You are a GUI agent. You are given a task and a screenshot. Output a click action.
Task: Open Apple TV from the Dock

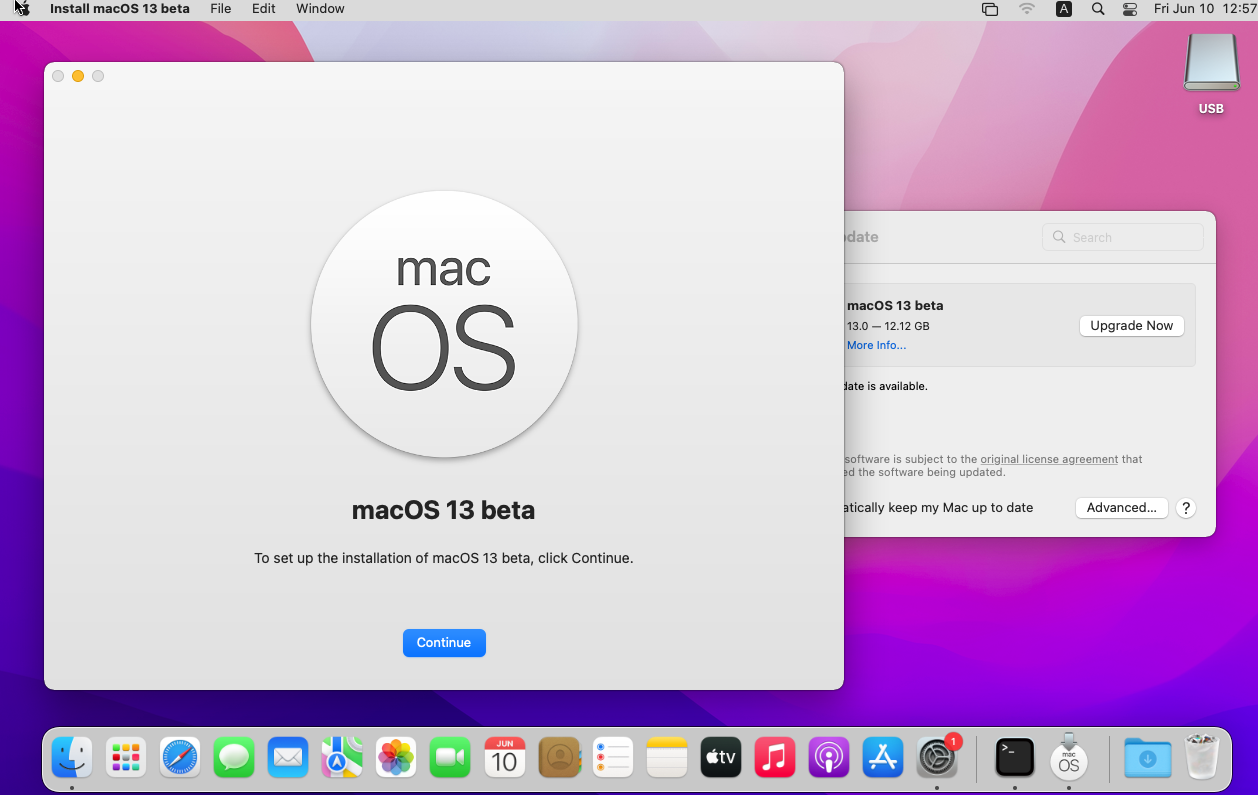pos(721,758)
